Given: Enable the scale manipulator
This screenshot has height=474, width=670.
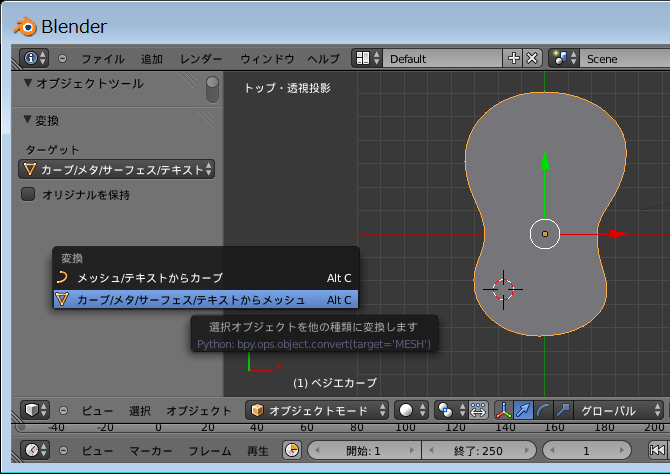Looking at the screenshot, I should (563, 410).
